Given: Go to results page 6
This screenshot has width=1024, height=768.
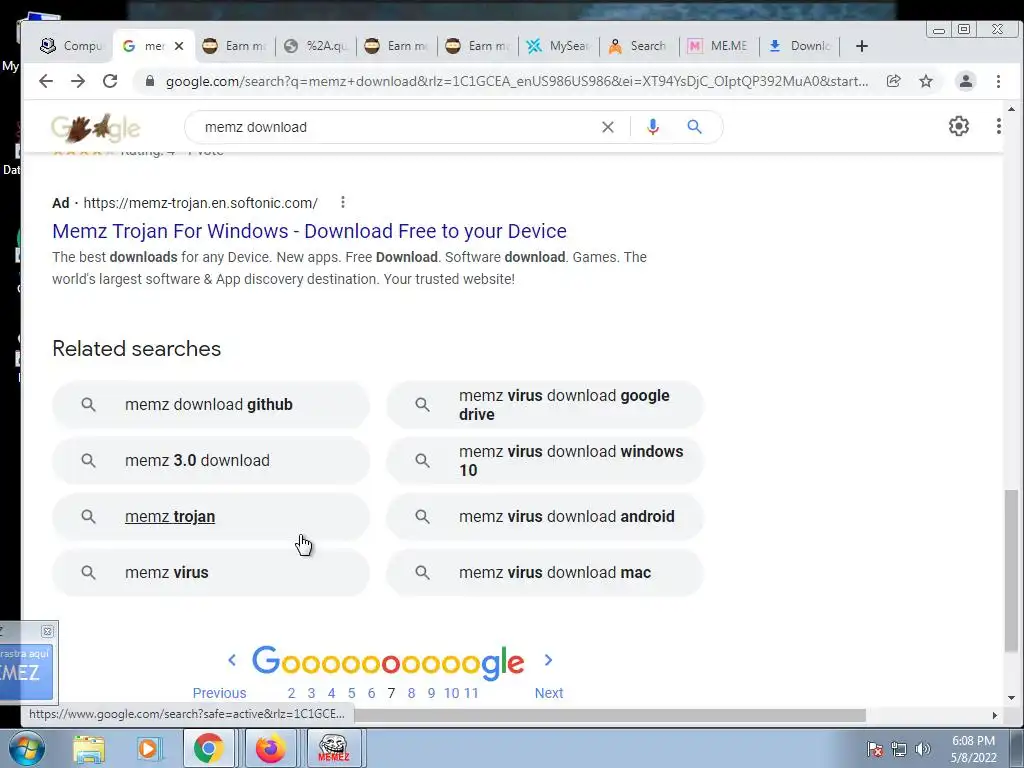Looking at the screenshot, I should tap(372, 693).
